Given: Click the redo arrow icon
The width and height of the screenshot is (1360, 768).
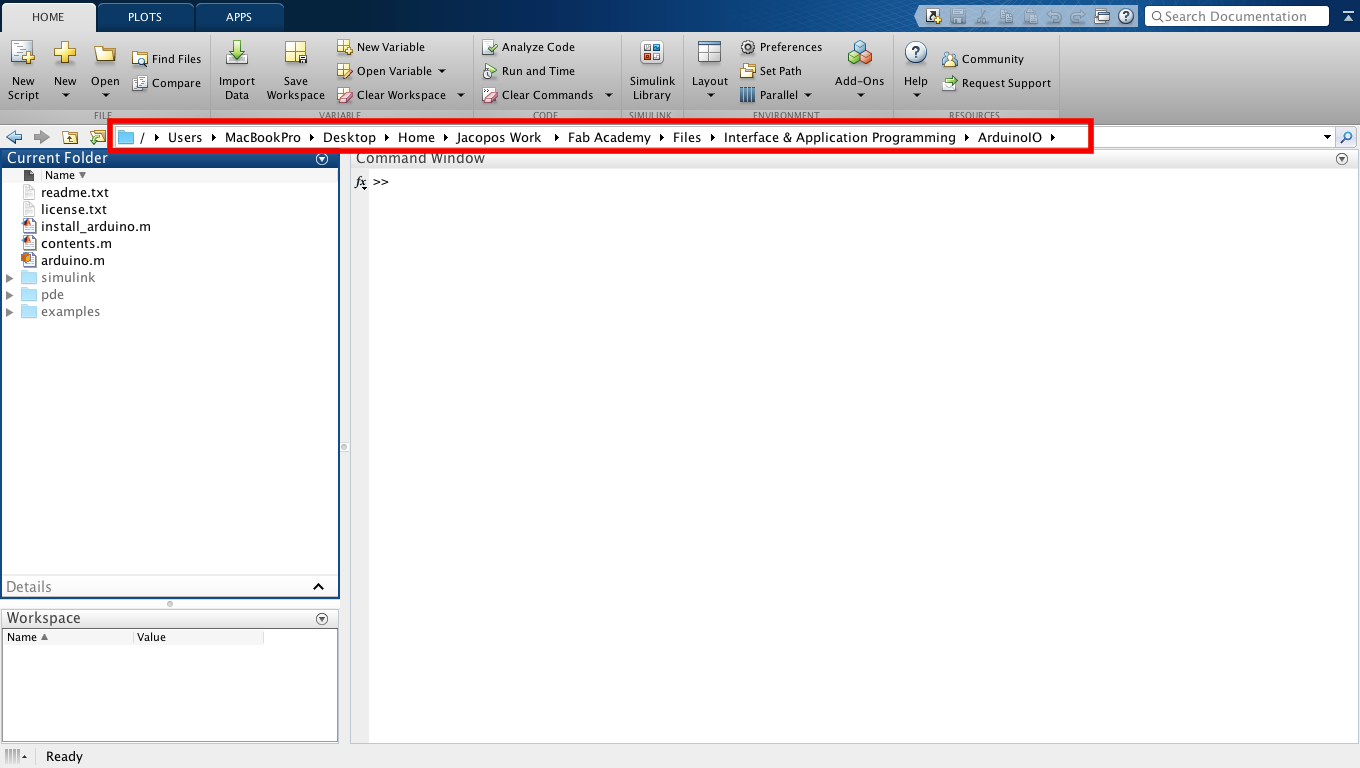Looking at the screenshot, I should [x=1077, y=16].
